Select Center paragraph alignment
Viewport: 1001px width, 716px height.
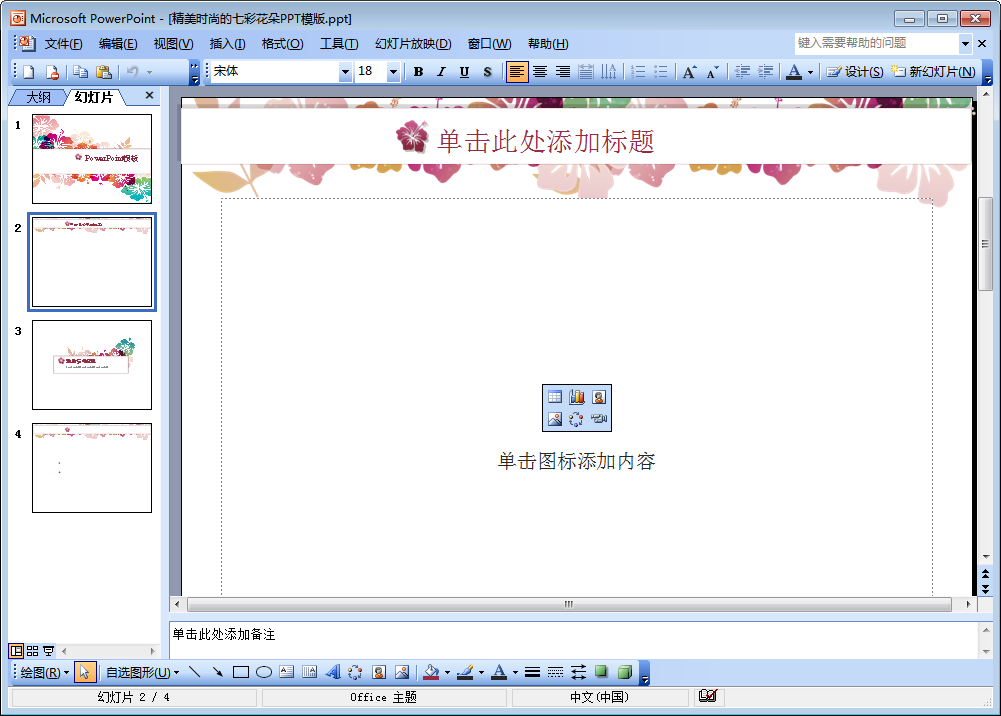pyautogui.click(x=540, y=71)
